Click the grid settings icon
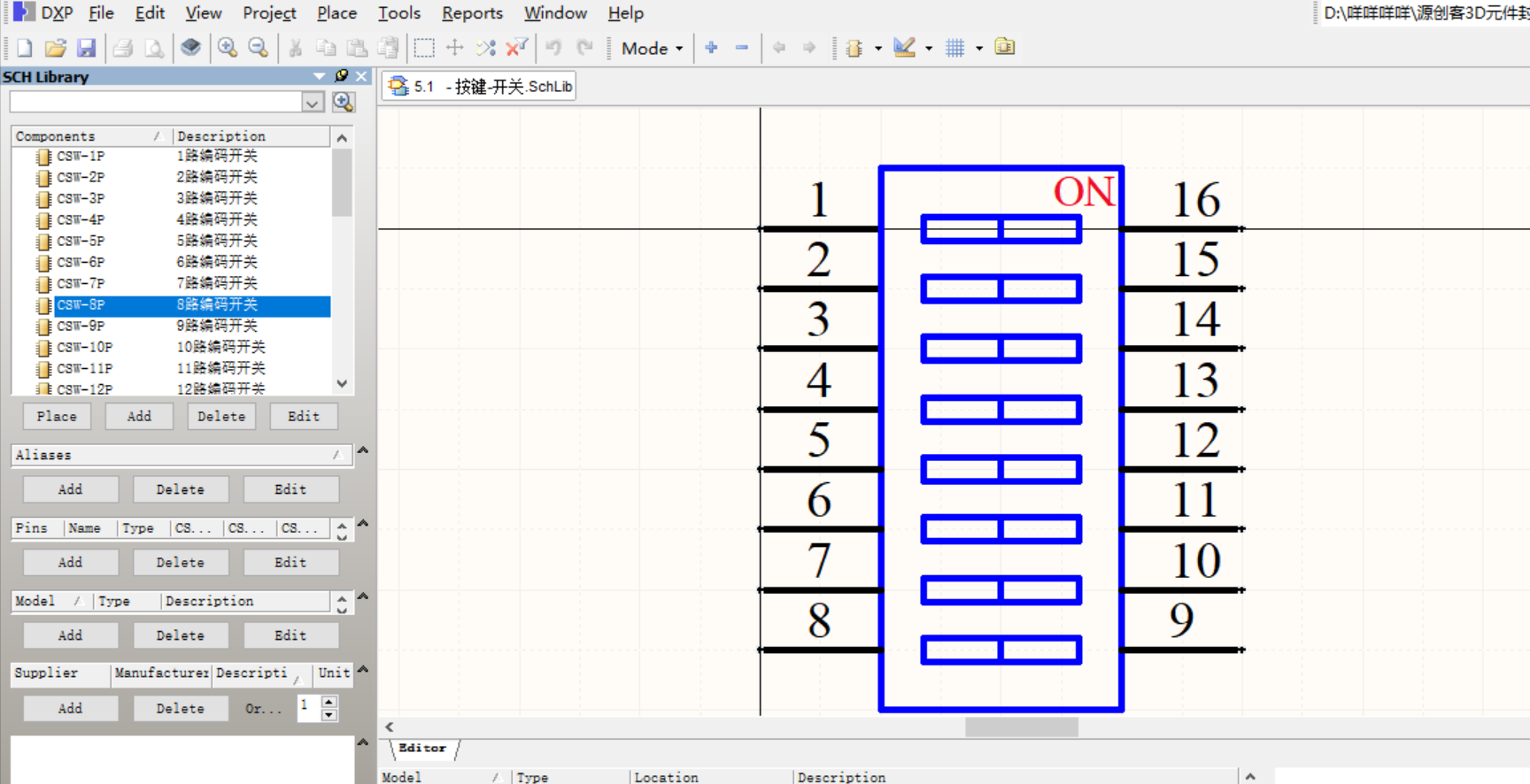 click(x=954, y=48)
